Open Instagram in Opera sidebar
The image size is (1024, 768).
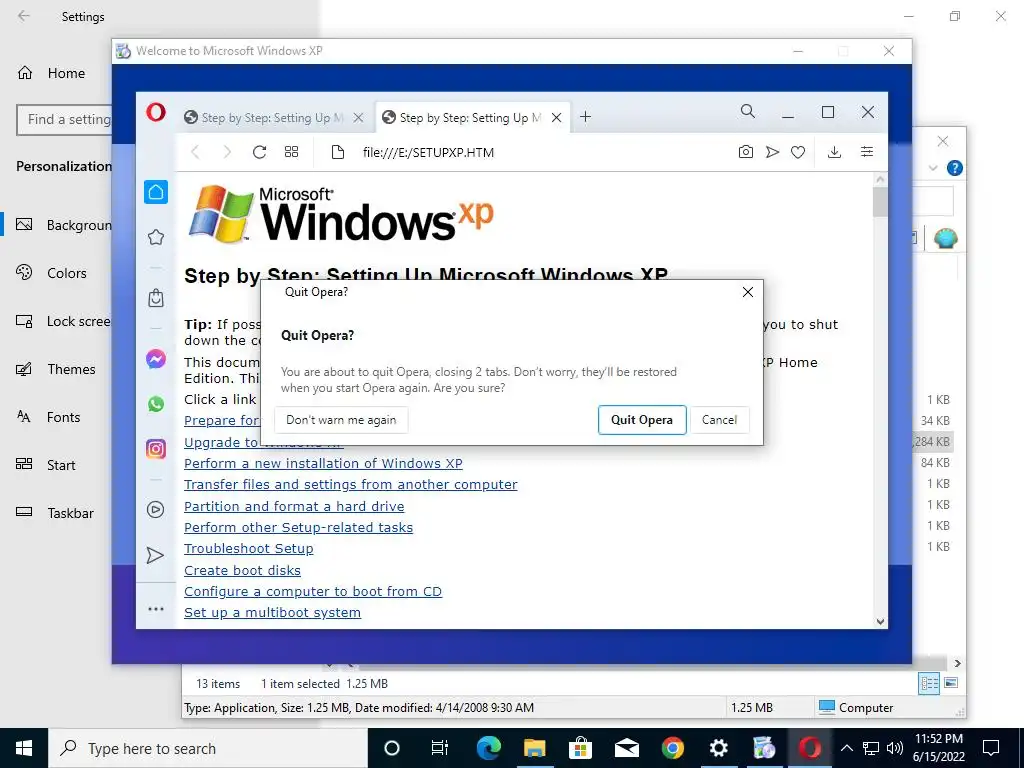pos(155,449)
